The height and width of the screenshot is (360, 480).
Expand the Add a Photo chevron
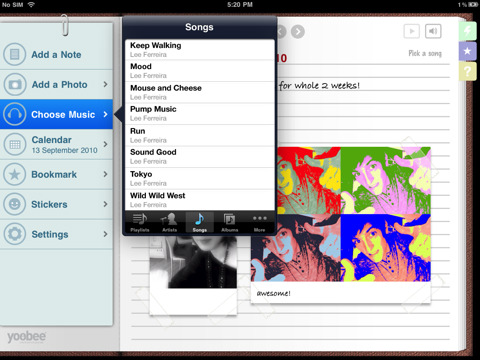click(x=105, y=84)
